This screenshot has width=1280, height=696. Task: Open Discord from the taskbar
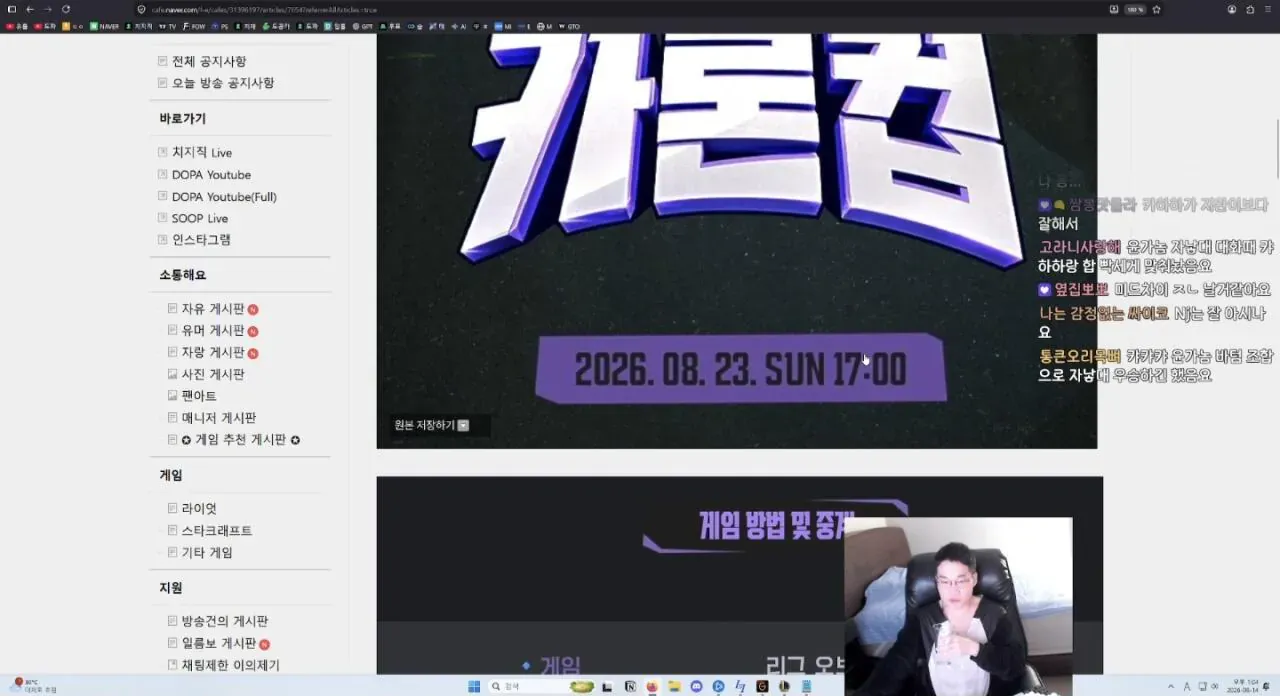click(x=696, y=687)
